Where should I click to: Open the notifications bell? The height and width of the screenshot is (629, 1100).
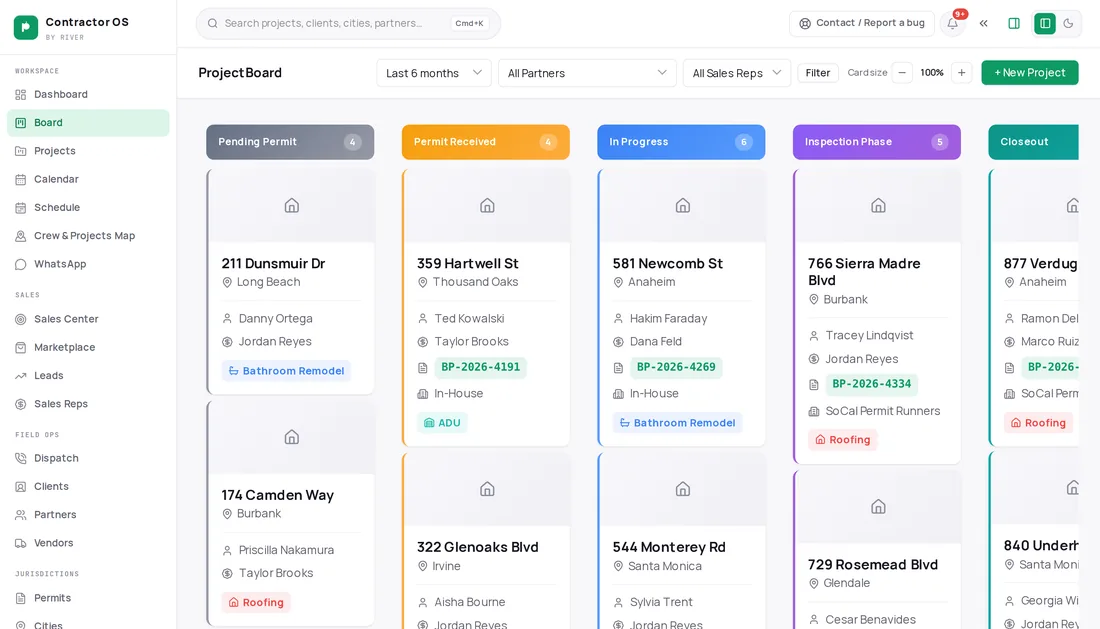(953, 23)
